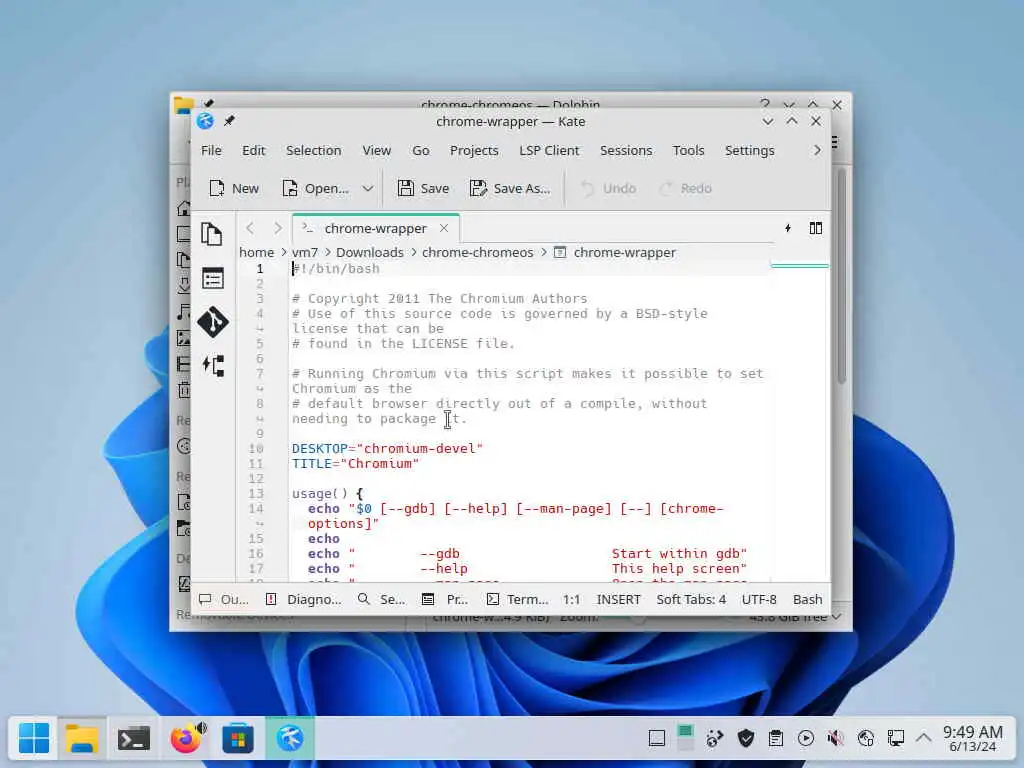
Task: Toggle the Kate keep-above pin icon
Action: tap(229, 121)
